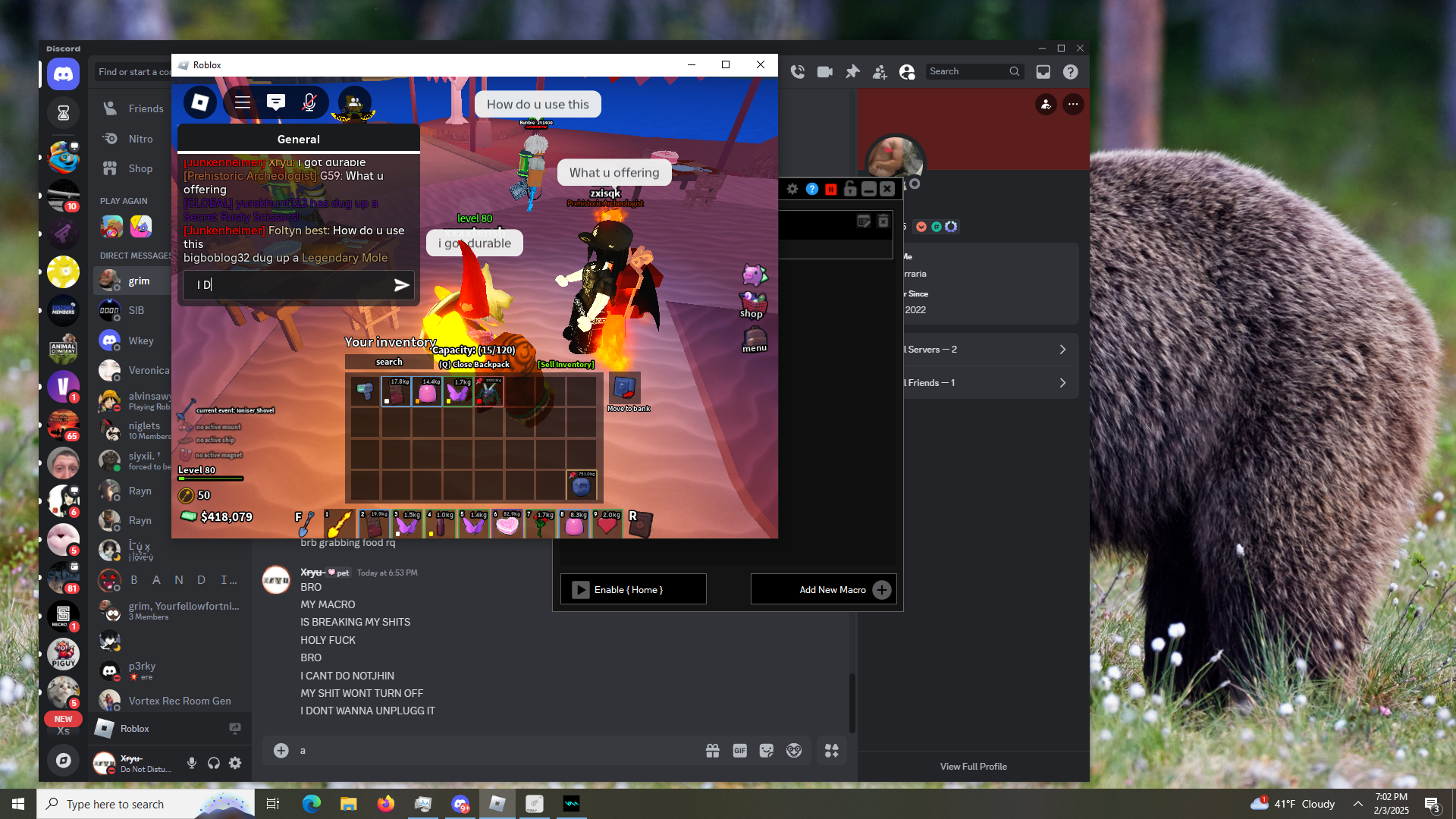Open the gift Nitro button
Screen dimensions: 1456x819
click(x=712, y=751)
